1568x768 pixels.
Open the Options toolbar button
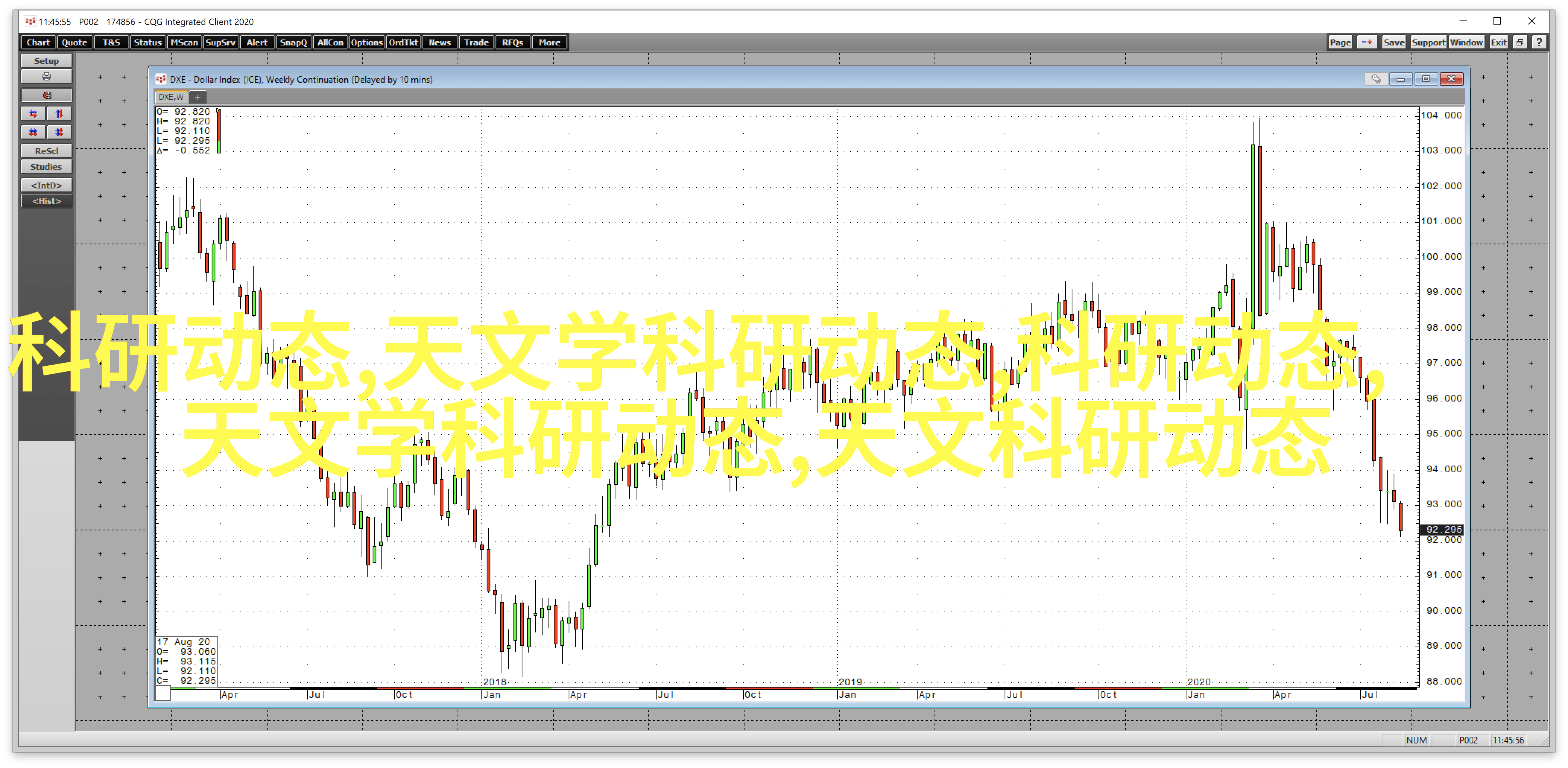[366, 42]
